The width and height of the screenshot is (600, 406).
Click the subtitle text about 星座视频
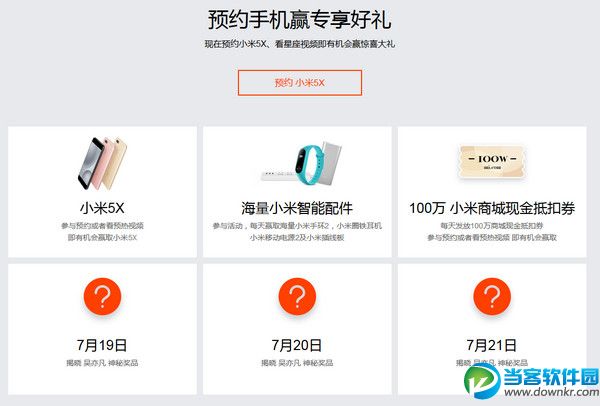click(x=300, y=44)
